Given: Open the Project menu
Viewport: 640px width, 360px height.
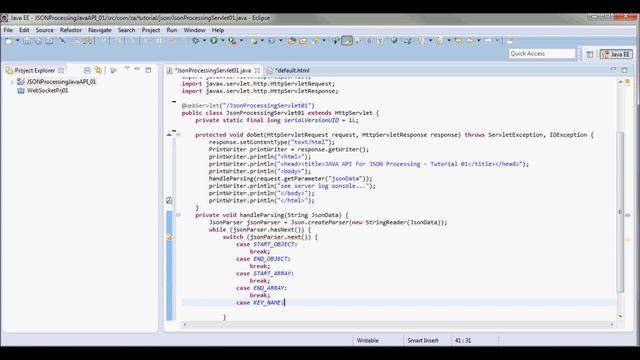Looking at the screenshot, I should click(151, 30).
